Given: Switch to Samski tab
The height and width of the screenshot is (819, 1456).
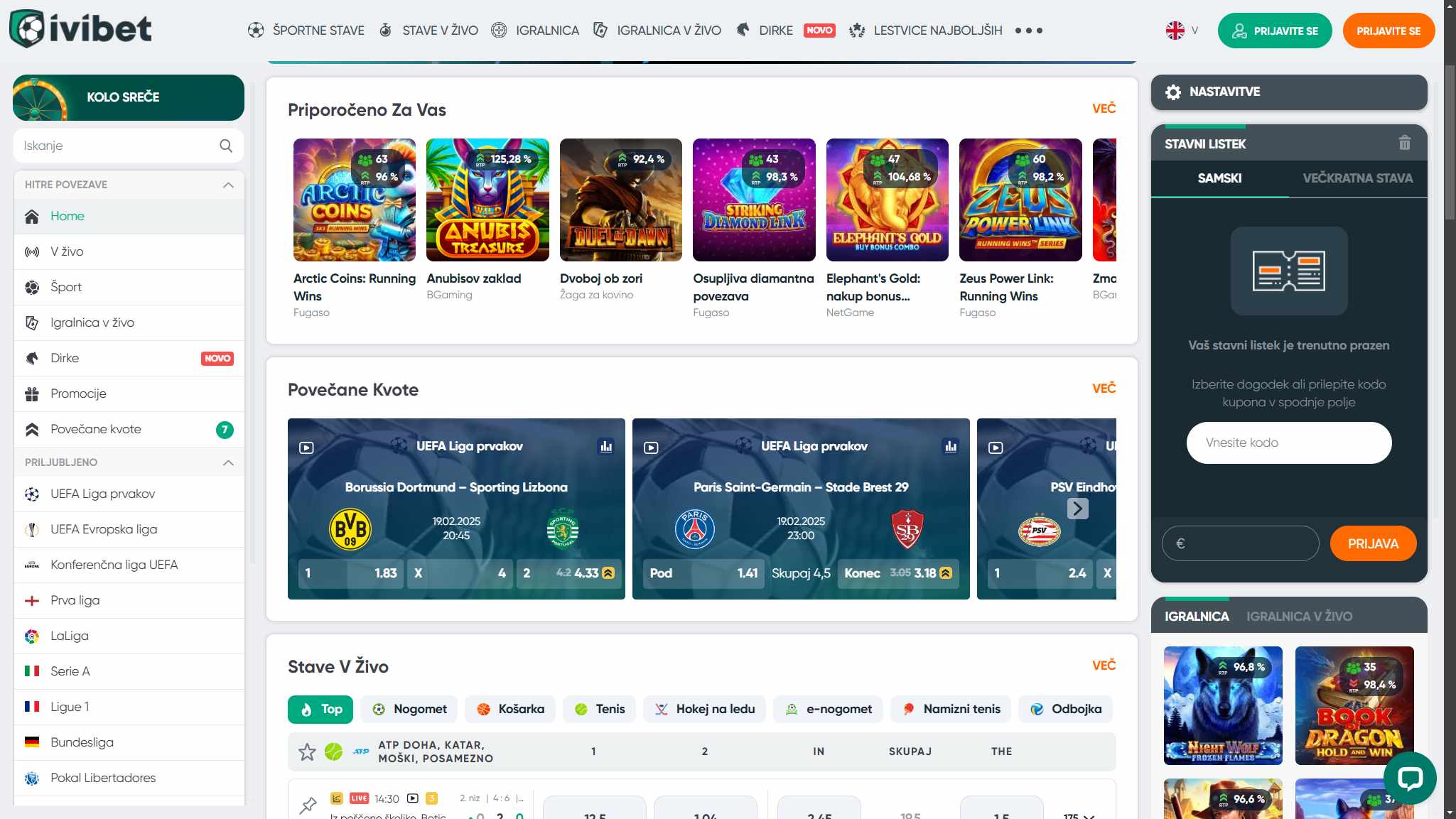Looking at the screenshot, I should (x=1219, y=179).
